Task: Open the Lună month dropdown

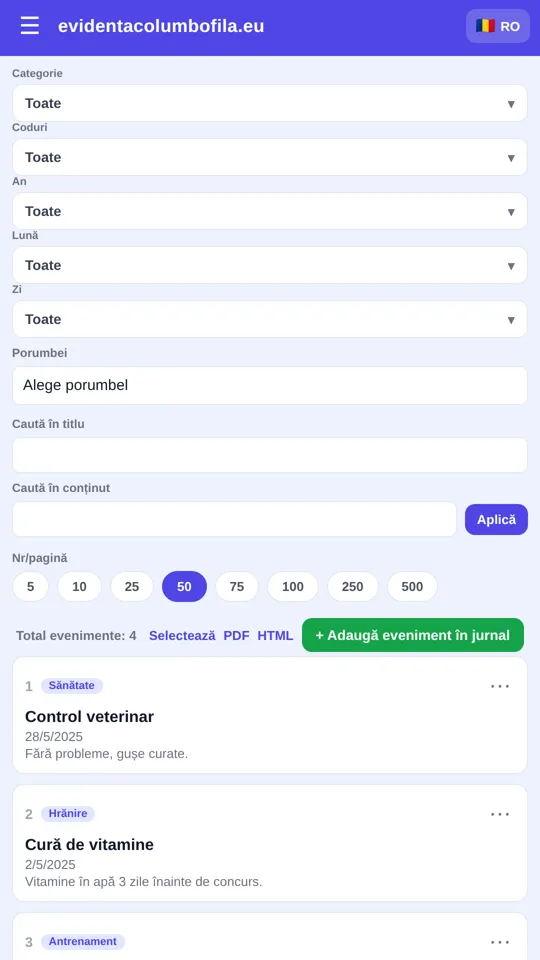Action: click(x=270, y=265)
